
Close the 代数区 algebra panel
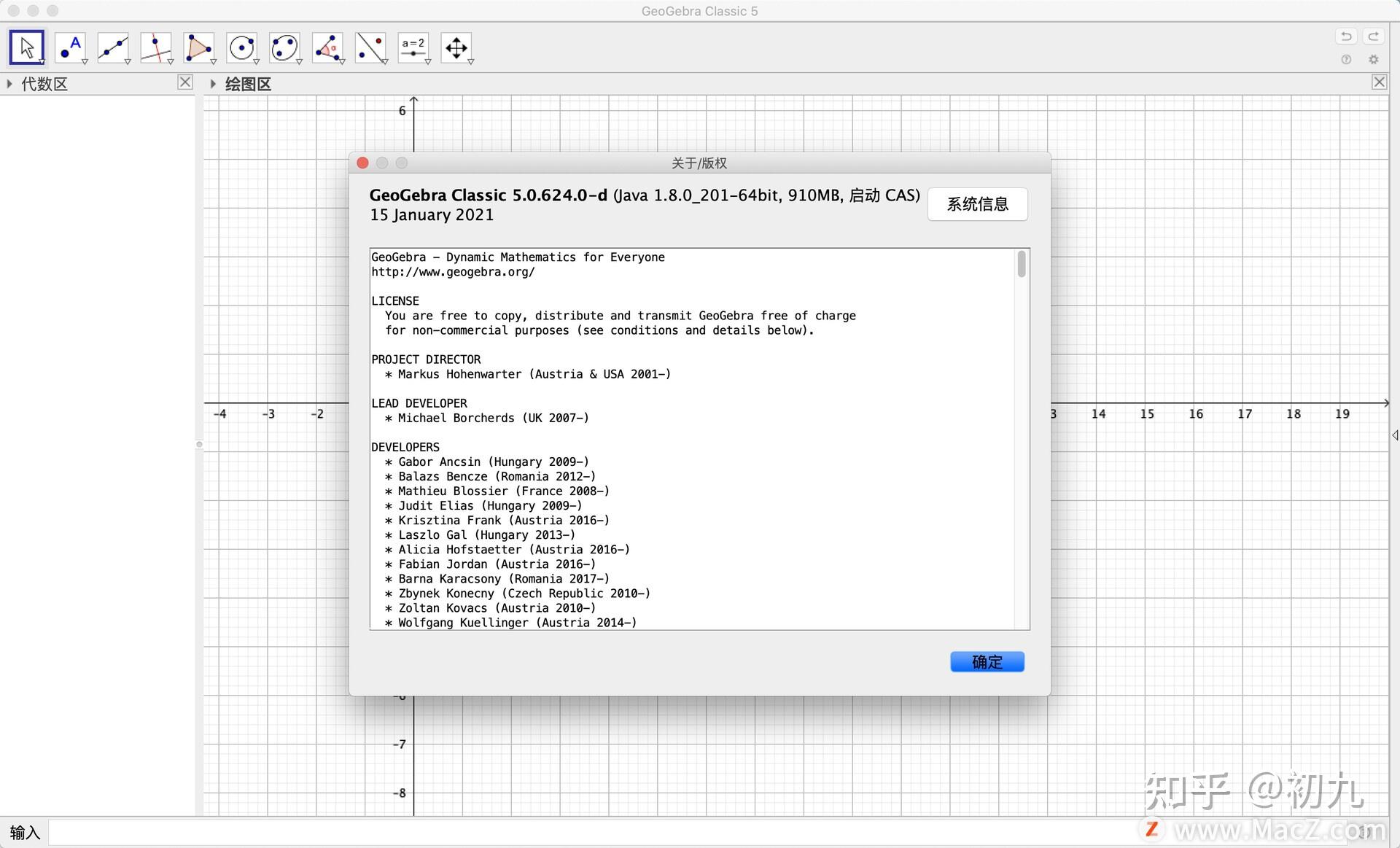coord(185,82)
